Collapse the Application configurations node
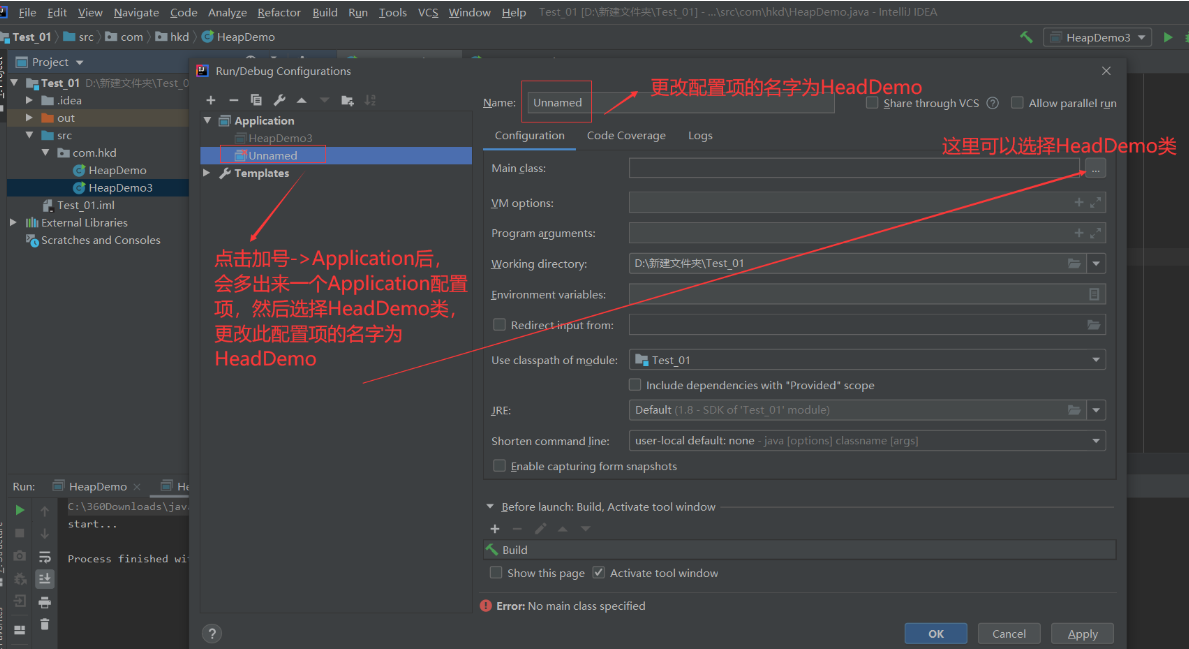Image resolution: width=1189 pixels, height=649 pixels. point(207,121)
